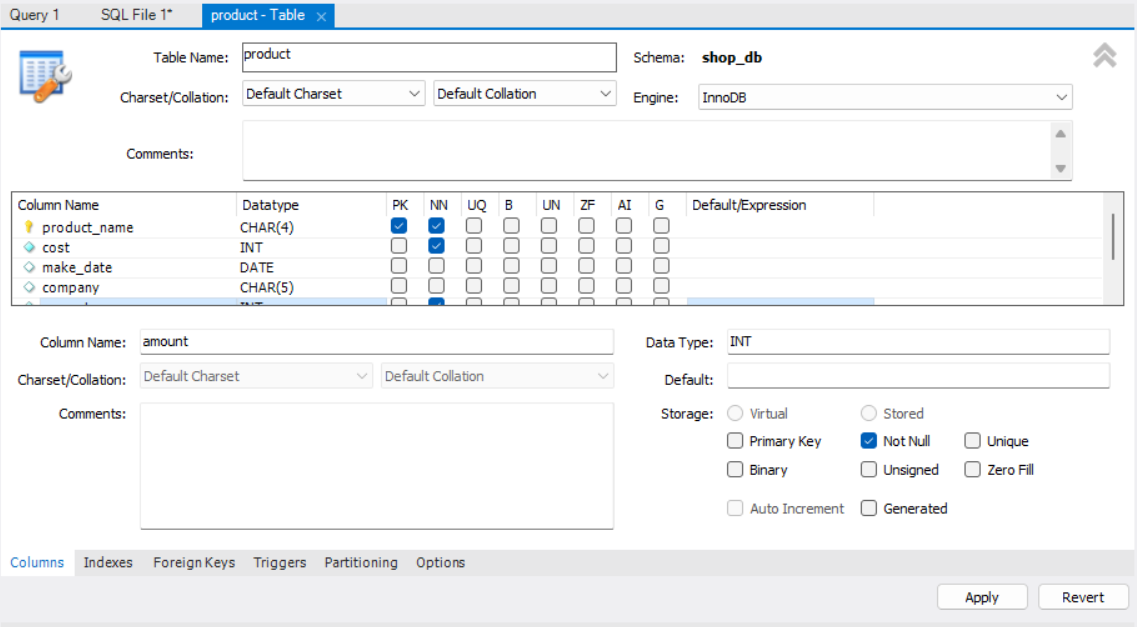This screenshot has width=1137, height=627.
Task: Switch to the Query 1 tab
Action: 34,14
